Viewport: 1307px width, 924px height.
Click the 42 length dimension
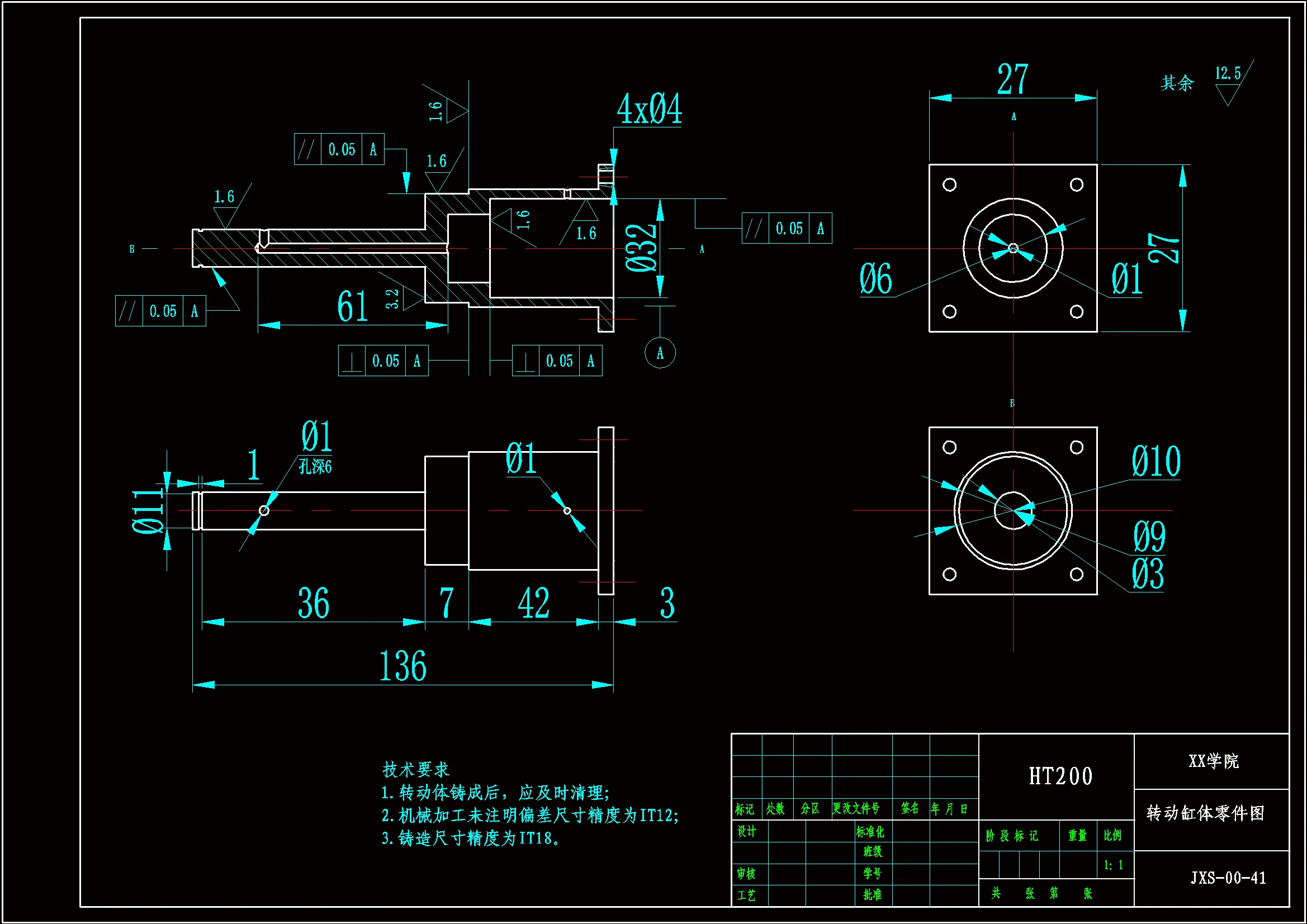point(533,604)
